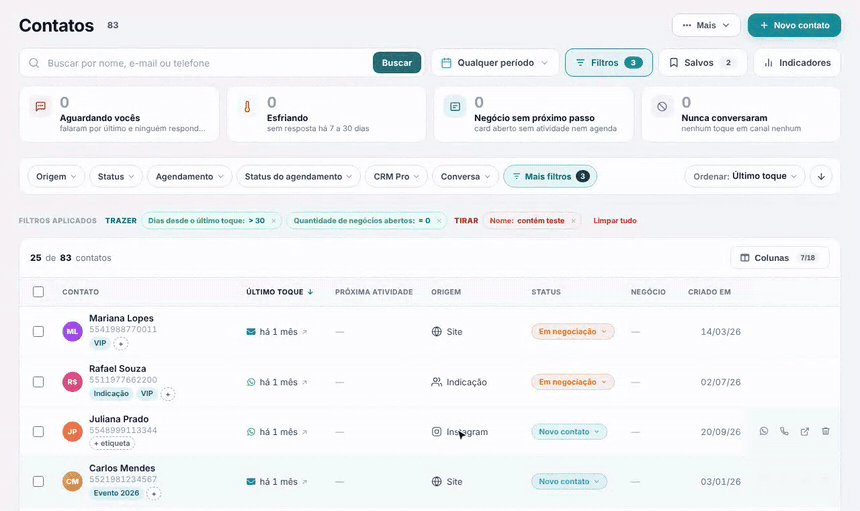
Task: Open Indicadores chart button
Action: tap(797, 63)
